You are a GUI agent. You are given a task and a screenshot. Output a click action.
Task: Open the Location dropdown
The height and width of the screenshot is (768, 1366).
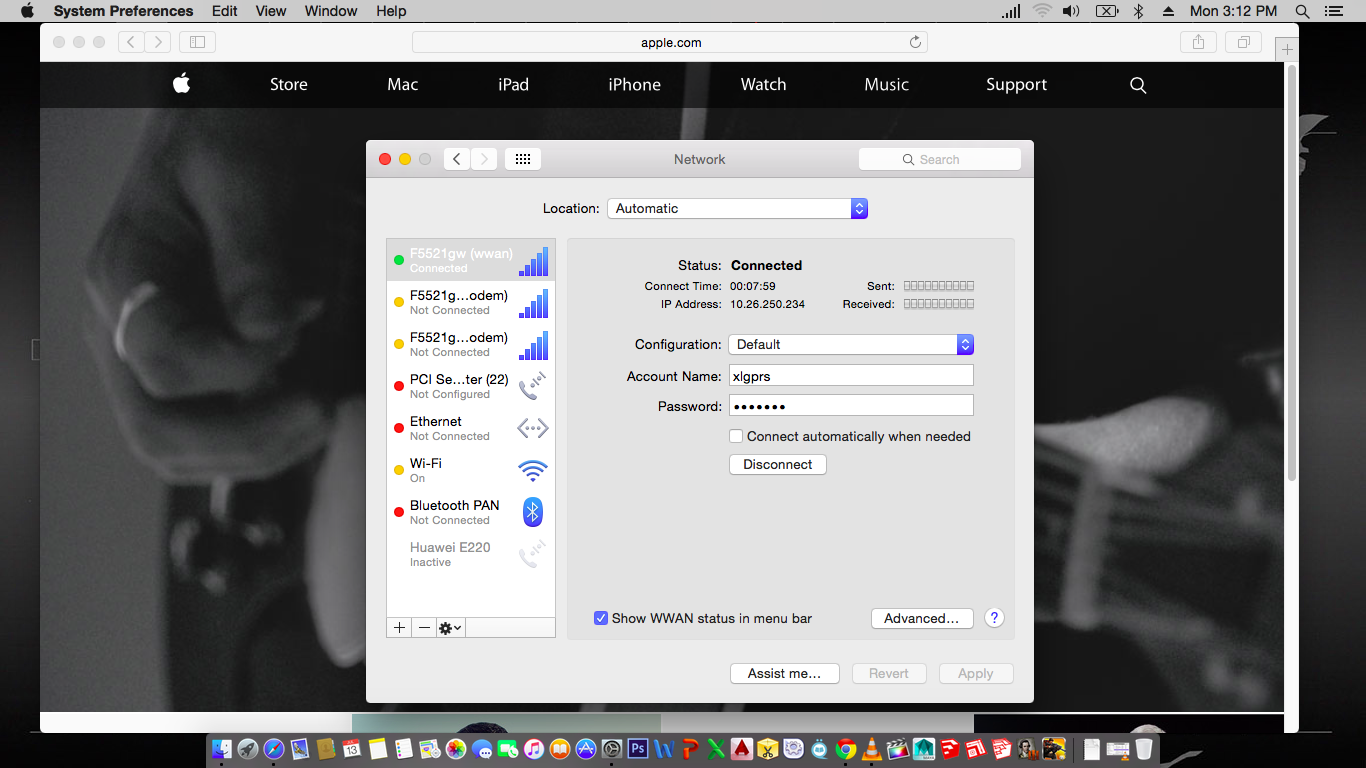coord(737,208)
